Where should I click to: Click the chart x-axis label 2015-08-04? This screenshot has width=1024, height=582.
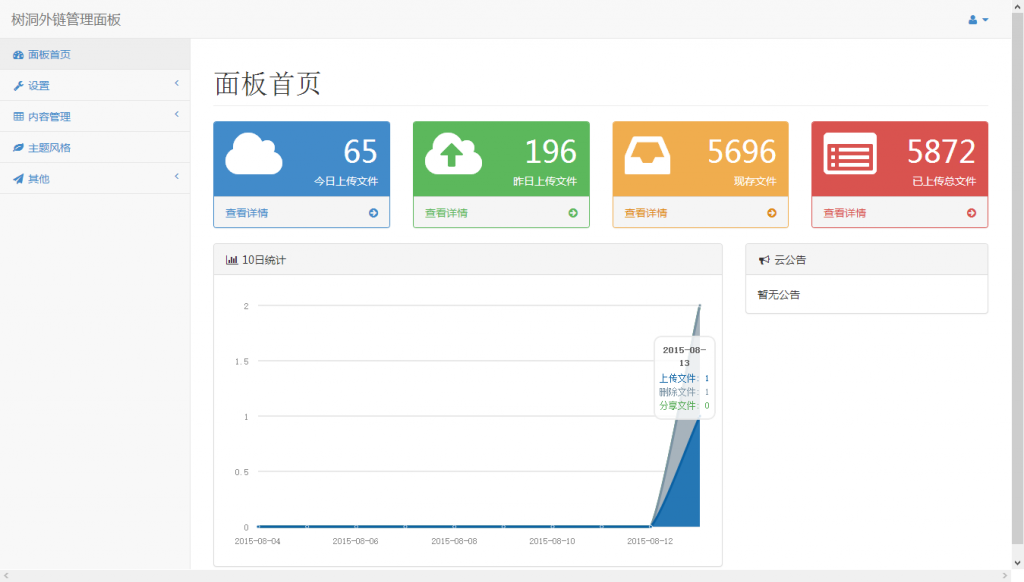pyautogui.click(x=257, y=541)
